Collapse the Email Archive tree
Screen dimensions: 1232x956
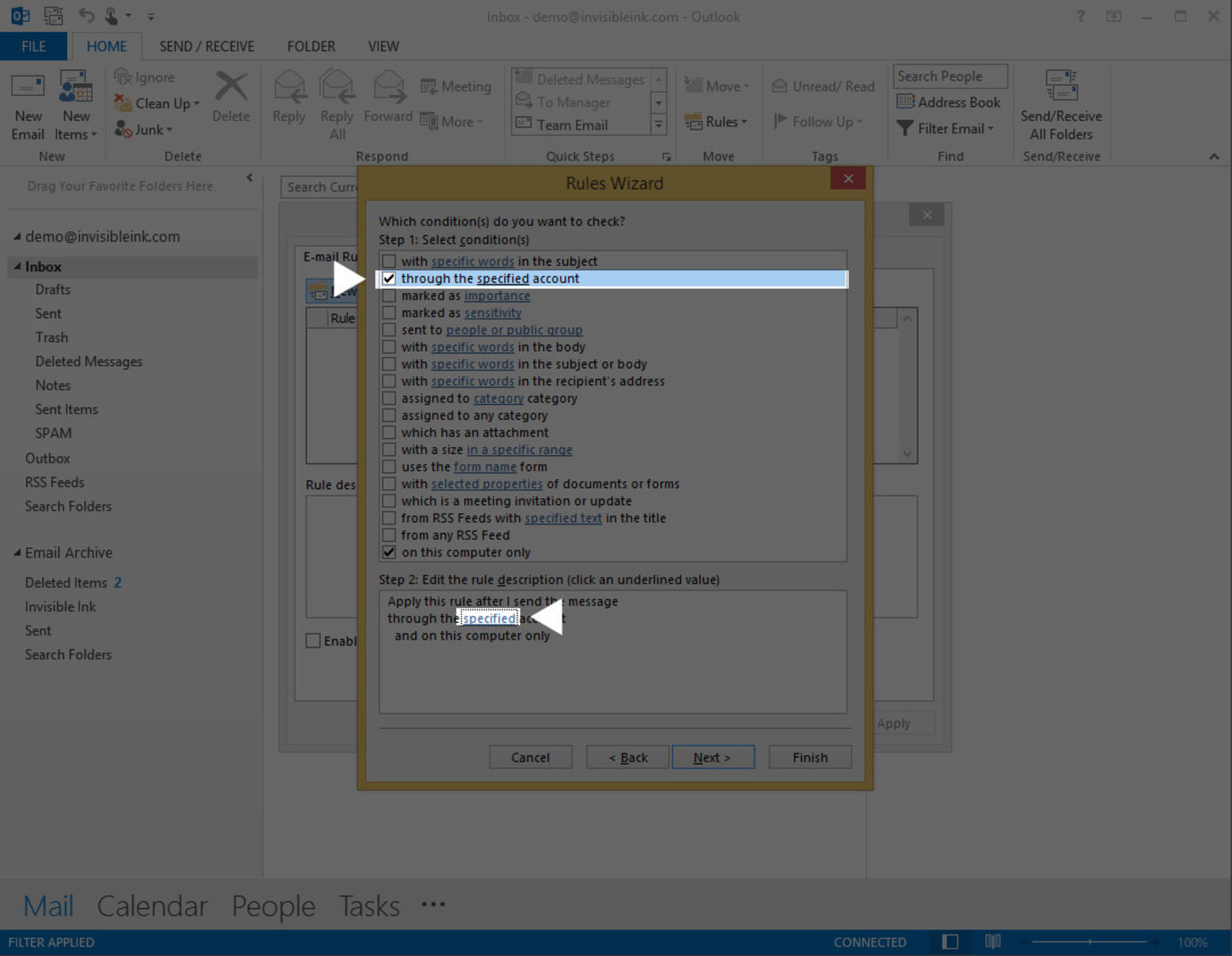coord(17,552)
